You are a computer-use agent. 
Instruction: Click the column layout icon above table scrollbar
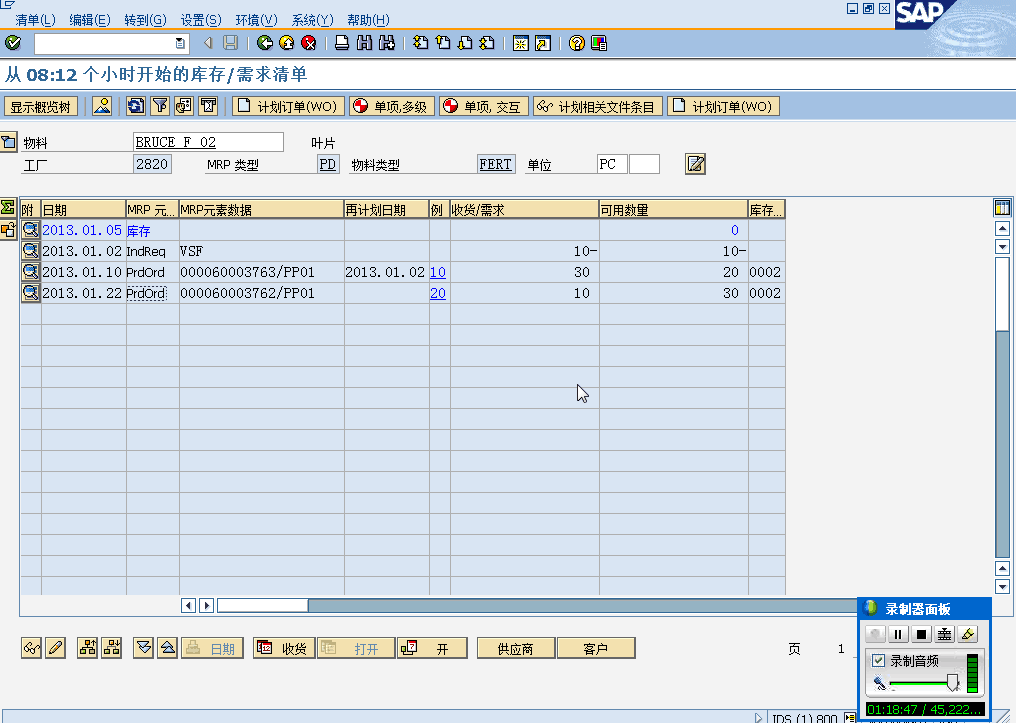pyautogui.click(x=1003, y=208)
